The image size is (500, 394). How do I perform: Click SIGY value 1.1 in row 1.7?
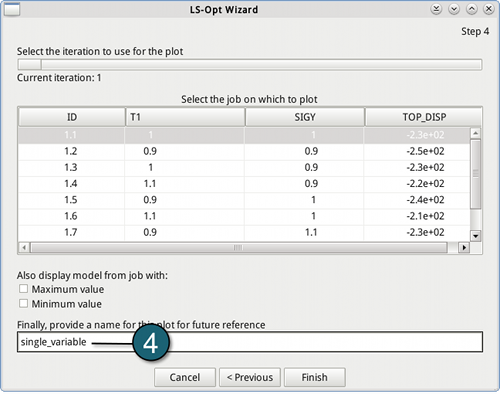click(311, 232)
